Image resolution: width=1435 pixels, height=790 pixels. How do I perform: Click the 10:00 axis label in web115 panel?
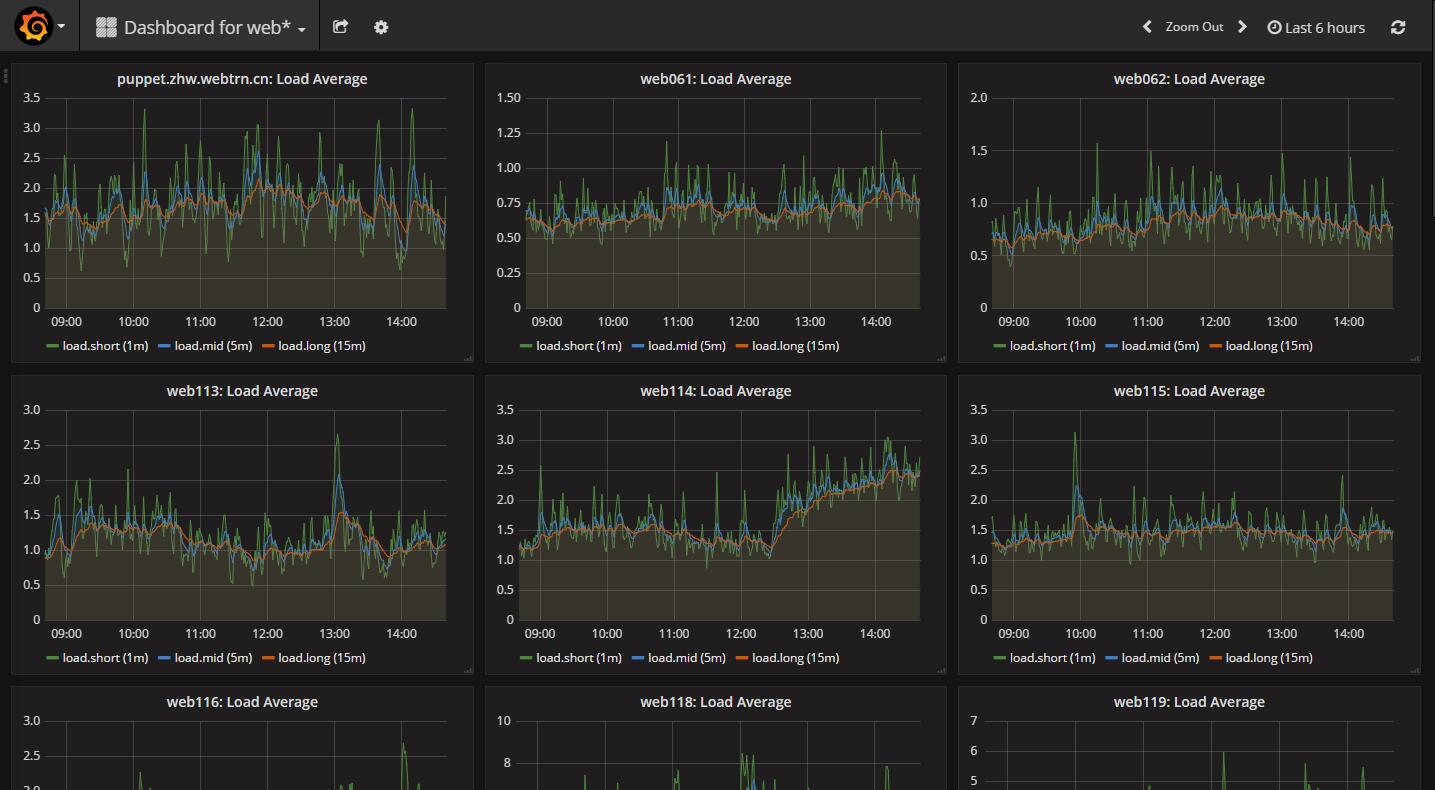[x=1080, y=634]
